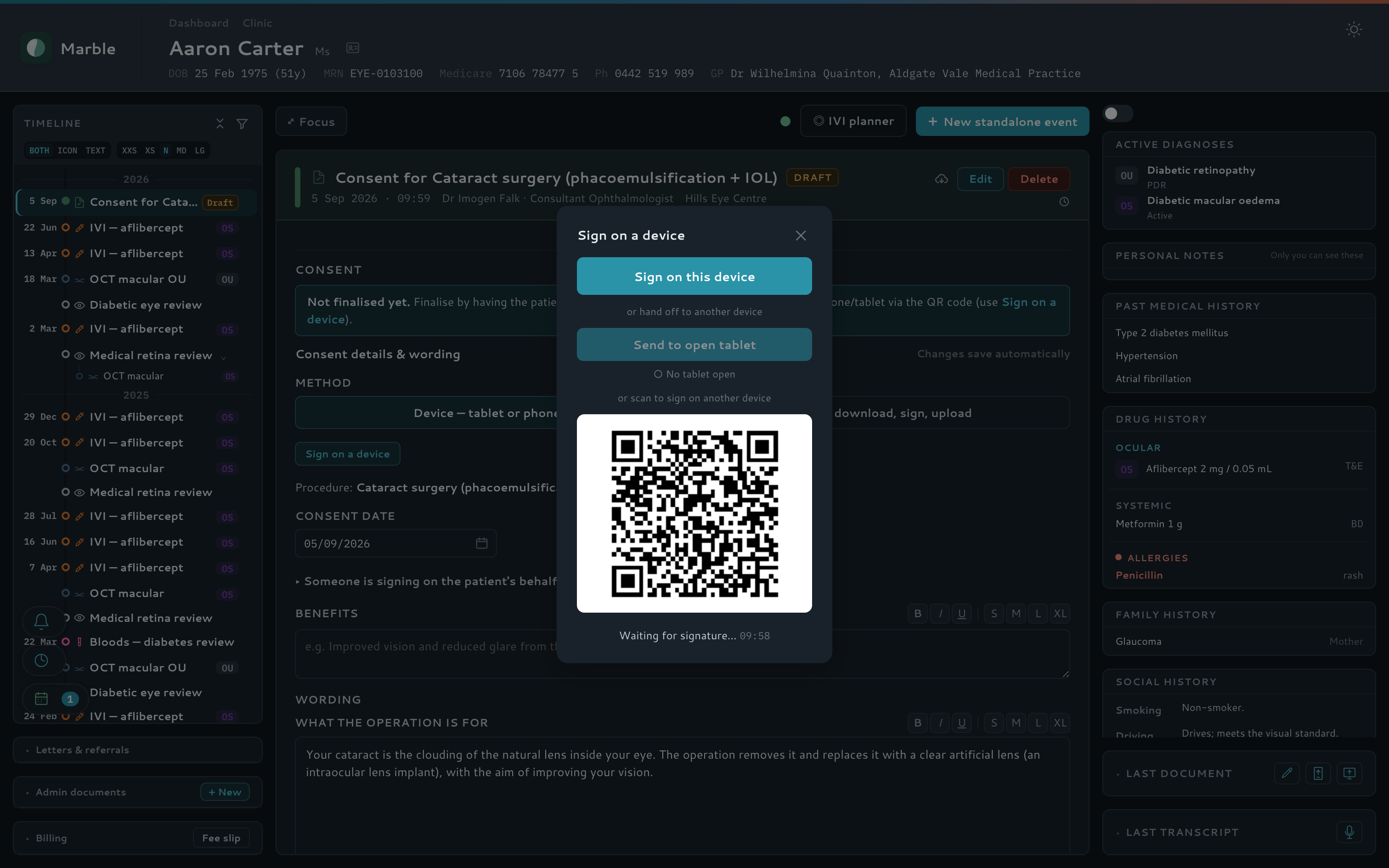This screenshot has width=1389, height=868.
Task: Toggle Bold in Benefits toolbar
Action: [918, 614]
